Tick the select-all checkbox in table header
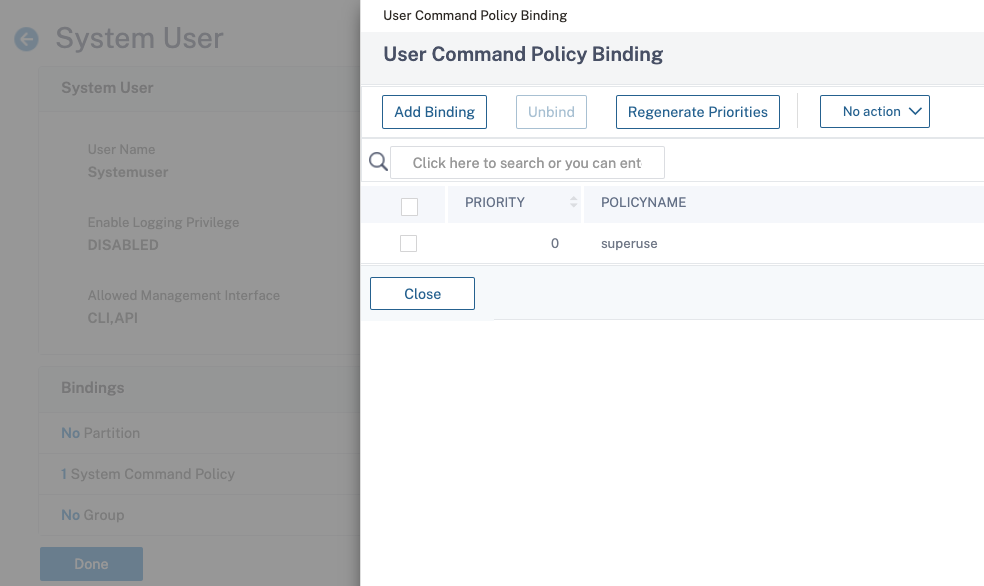Screen dimensions: 984x586 click(409, 206)
